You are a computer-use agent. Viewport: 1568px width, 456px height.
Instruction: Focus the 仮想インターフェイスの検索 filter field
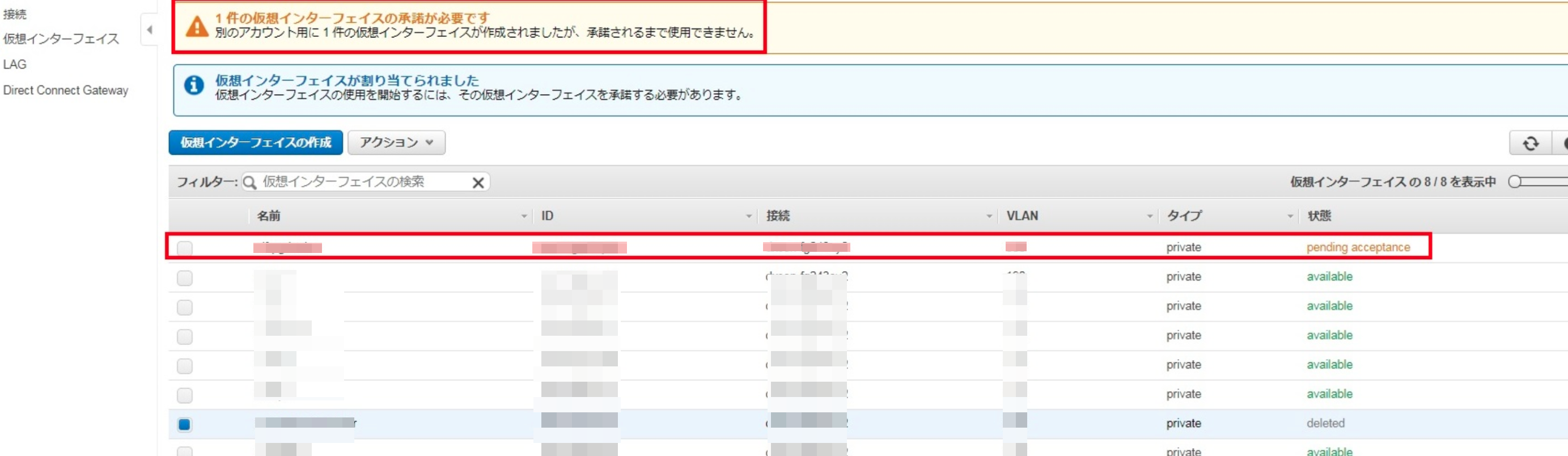[365, 182]
